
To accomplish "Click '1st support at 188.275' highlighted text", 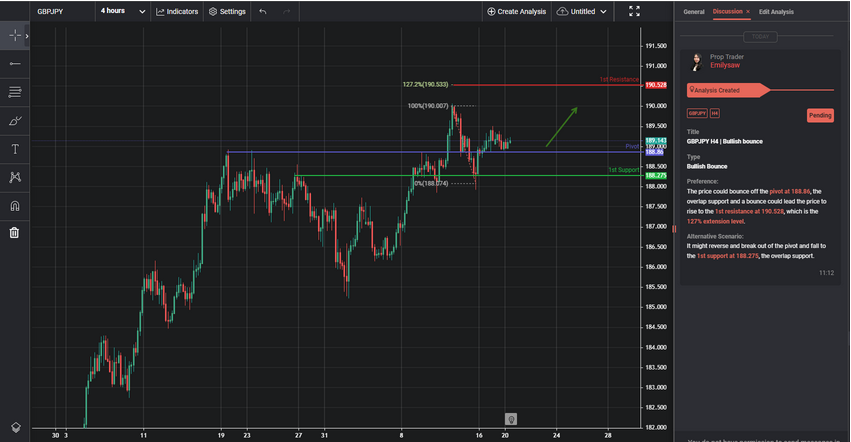I will pos(727,256).
